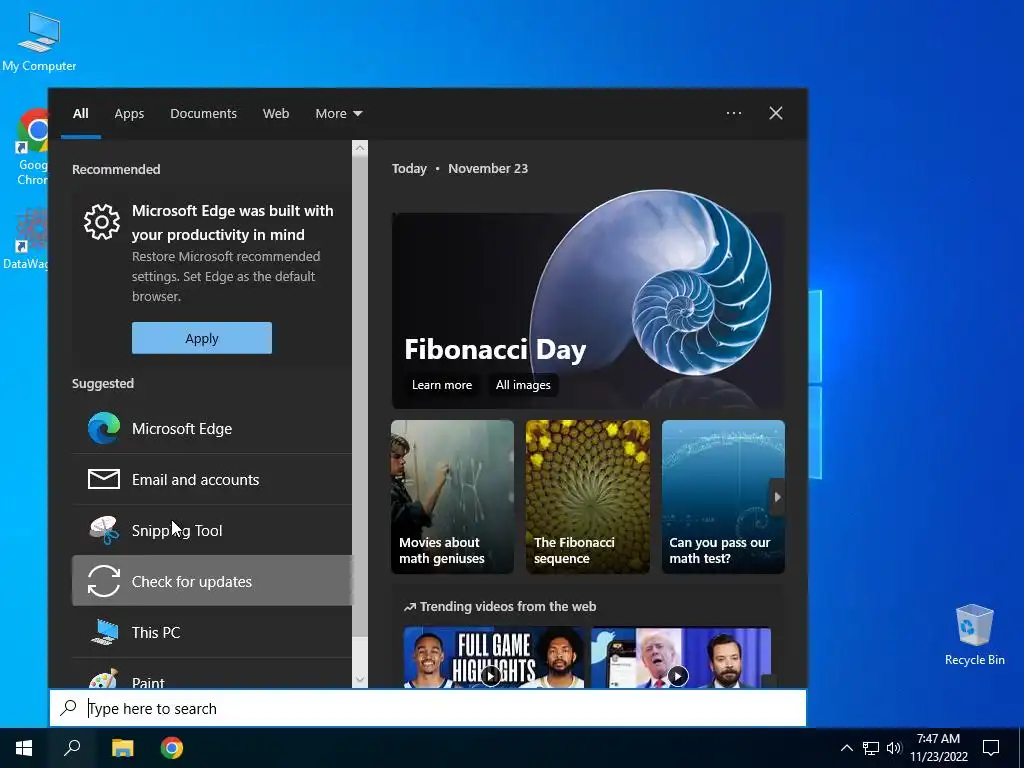Click the volume speaker icon in tray
Viewport: 1024px width, 768px height.
tap(894, 748)
